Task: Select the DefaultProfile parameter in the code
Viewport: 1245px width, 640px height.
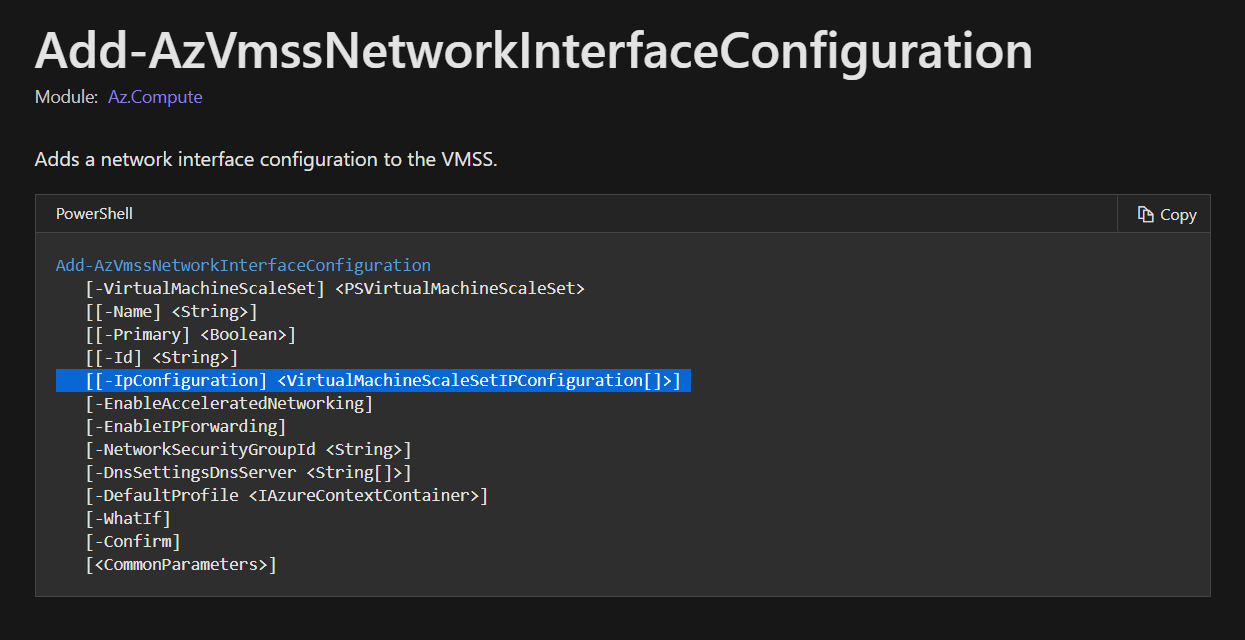Action: 286,495
